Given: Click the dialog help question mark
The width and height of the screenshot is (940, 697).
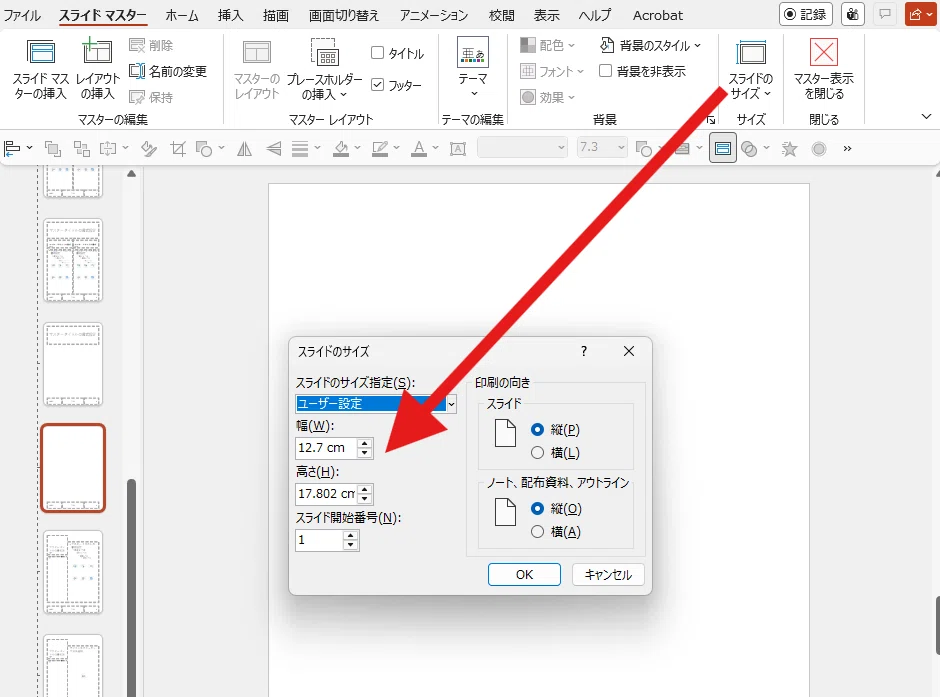Looking at the screenshot, I should [584, 351].
